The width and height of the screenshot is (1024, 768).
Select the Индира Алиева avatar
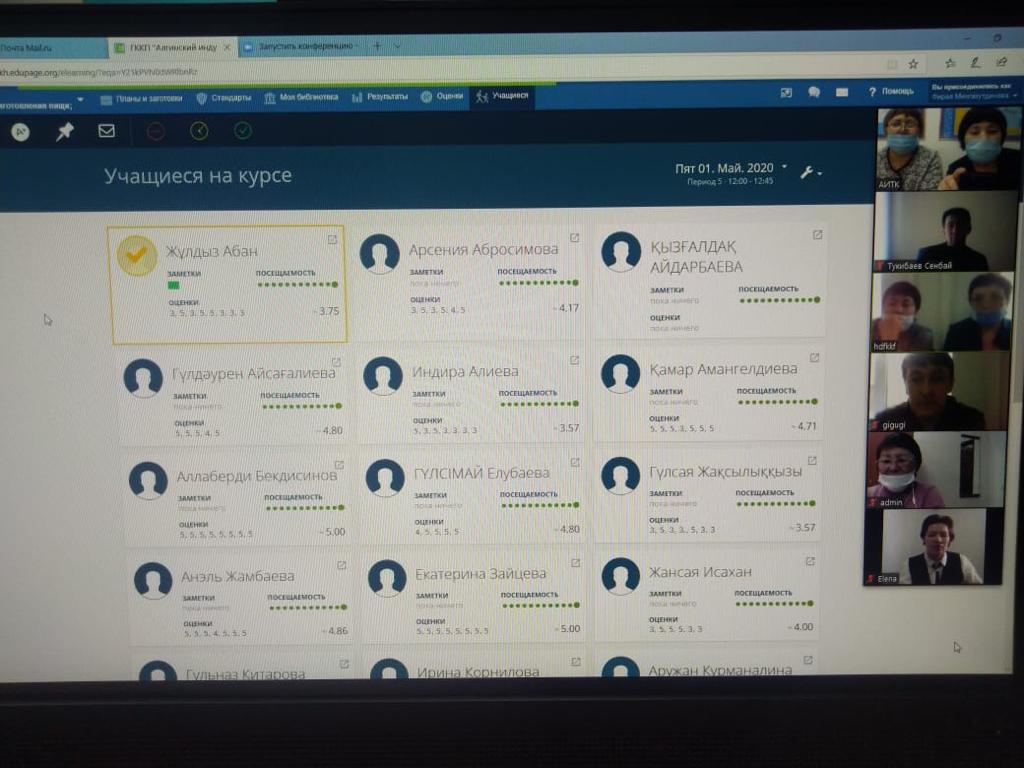(x=382, y=376)
